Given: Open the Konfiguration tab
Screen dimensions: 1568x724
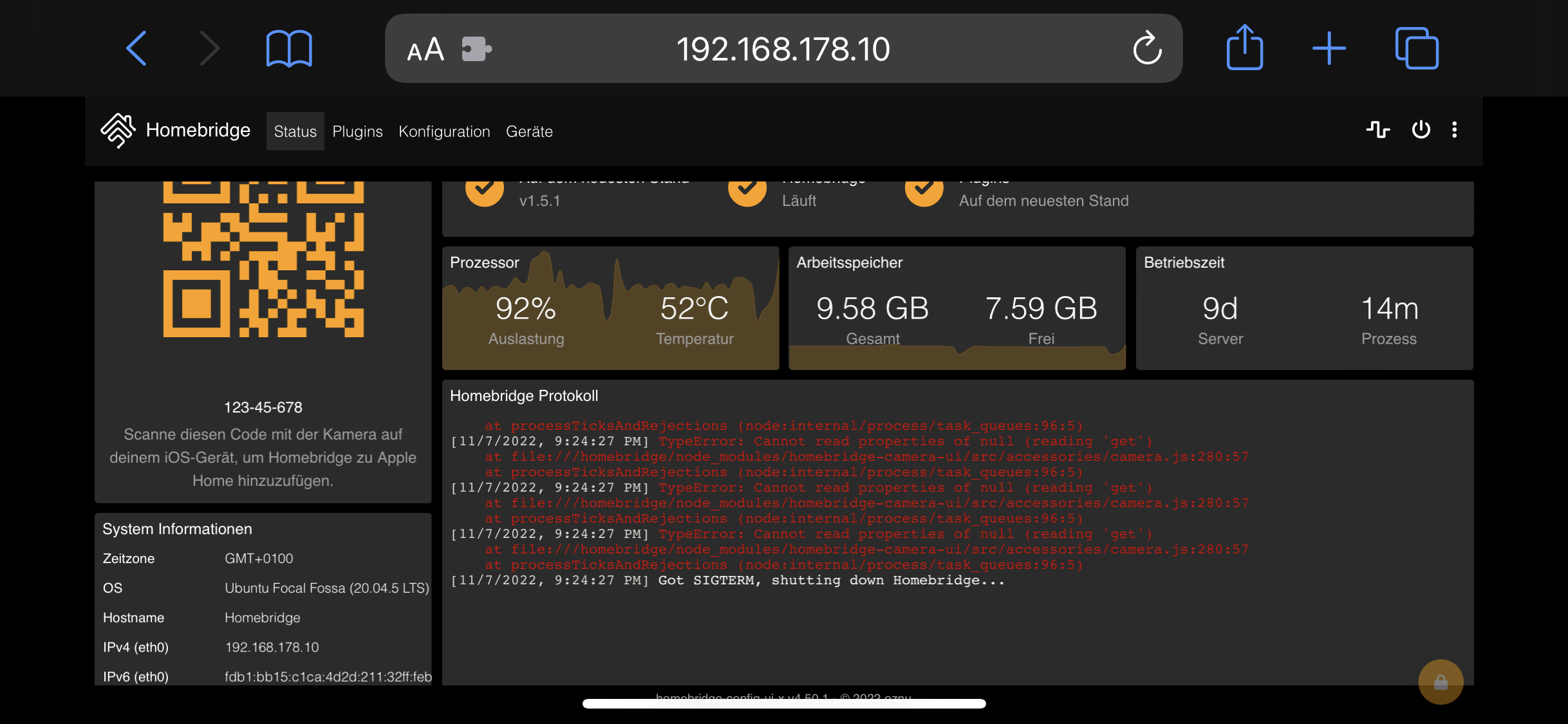Looking at the screenshot, I should point(444,131).
